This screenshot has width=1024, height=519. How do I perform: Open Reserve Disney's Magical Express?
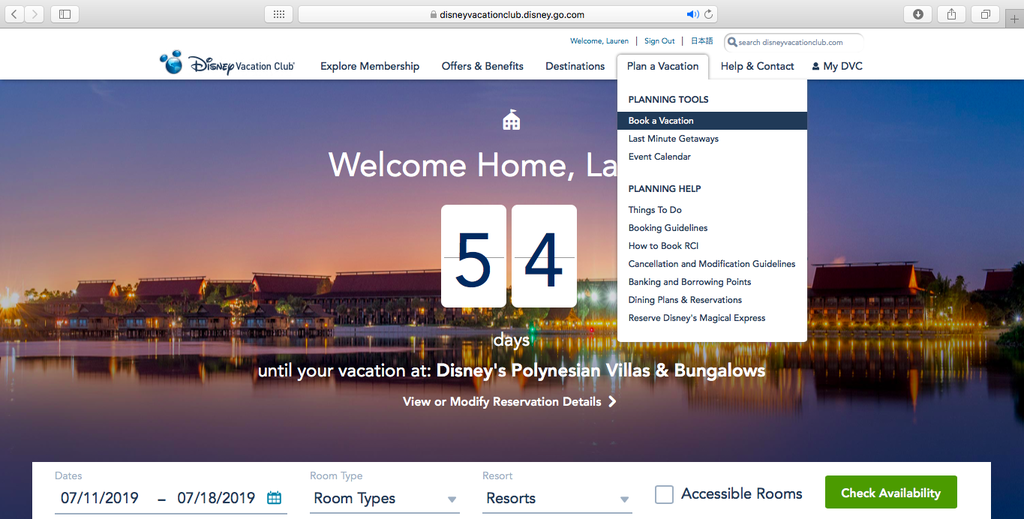(697, 318)
